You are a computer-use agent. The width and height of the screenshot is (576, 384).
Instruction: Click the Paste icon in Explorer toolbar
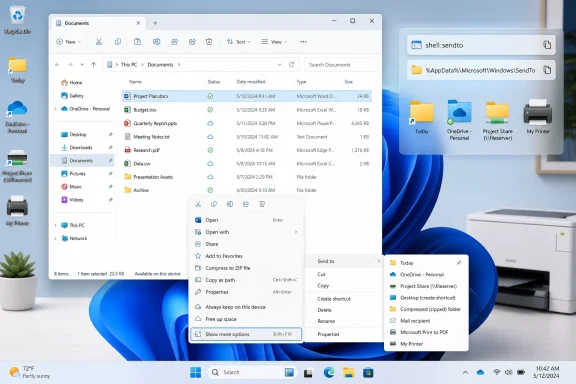(137, 42)
